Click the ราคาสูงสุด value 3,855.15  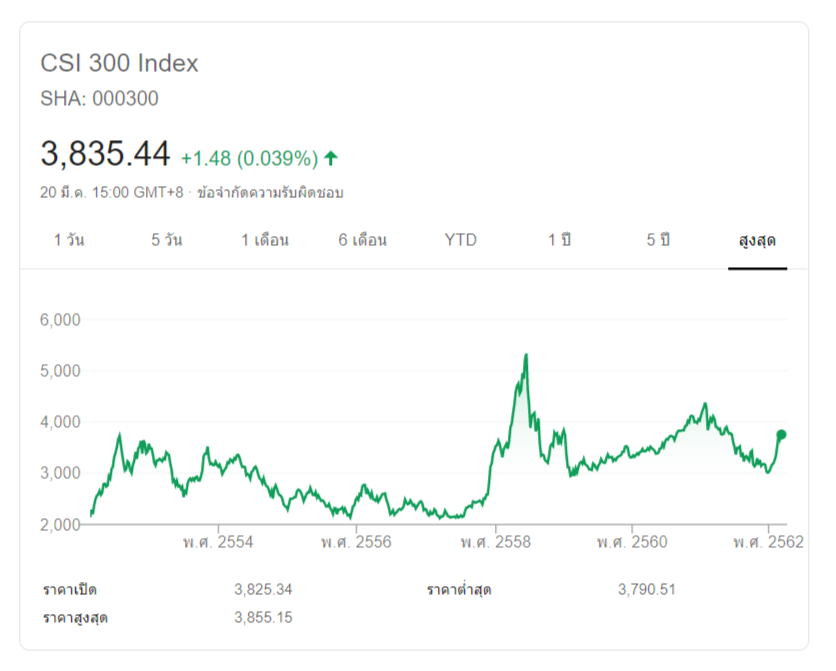263,617
